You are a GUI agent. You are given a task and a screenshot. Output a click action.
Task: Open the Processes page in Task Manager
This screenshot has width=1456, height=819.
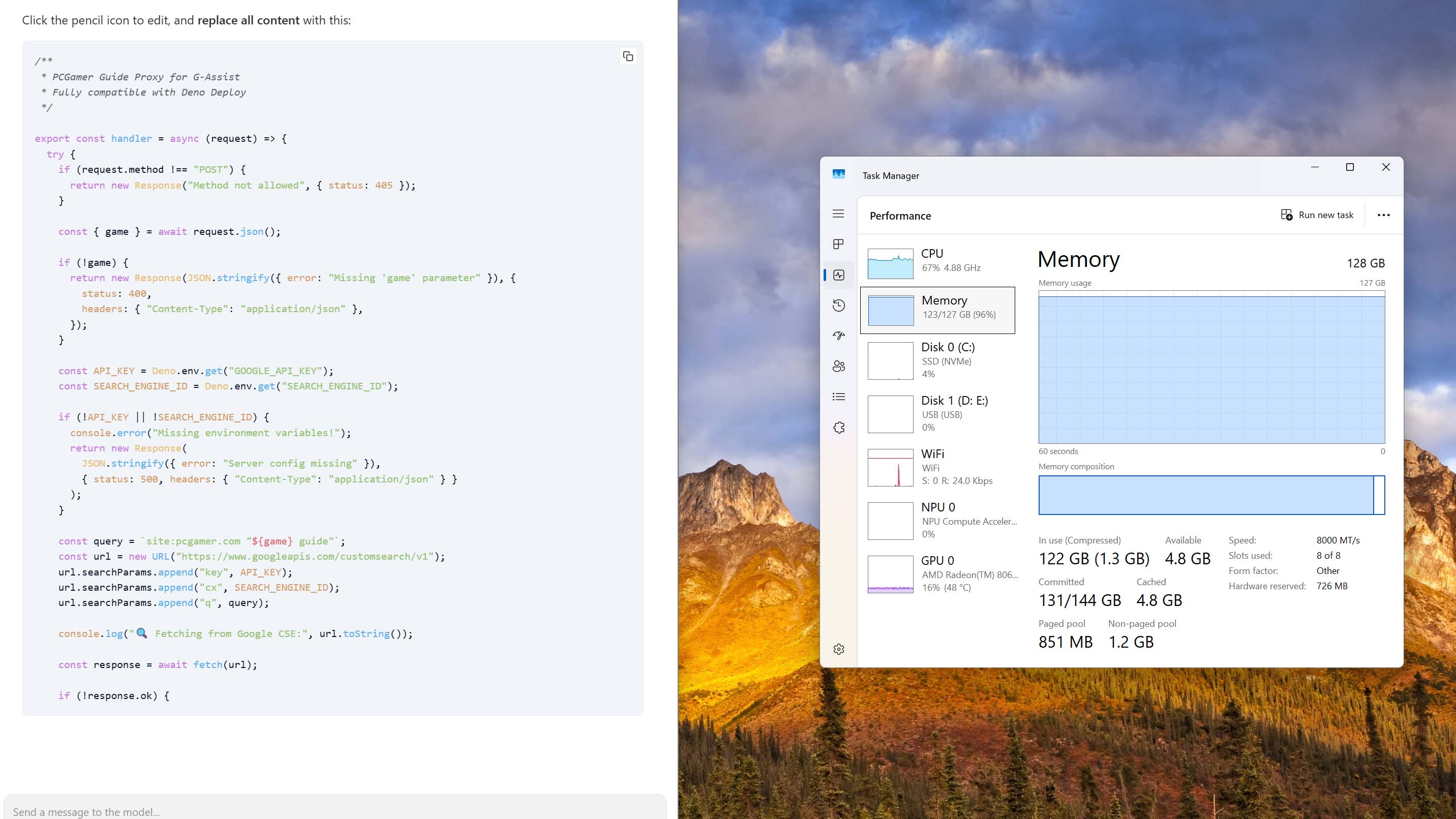pos(839,244)
